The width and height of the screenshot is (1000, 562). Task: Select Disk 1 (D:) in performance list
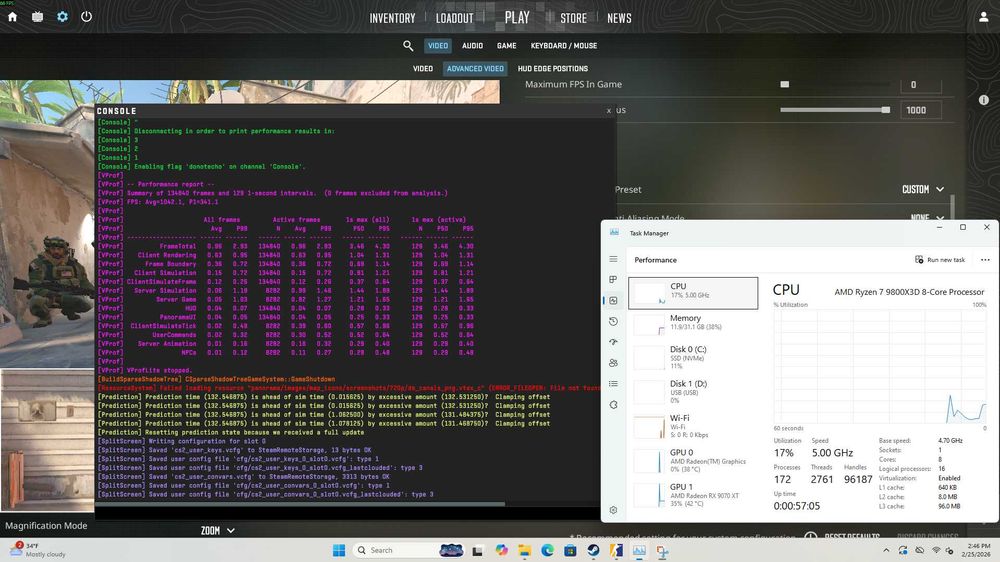coord(693,392)
